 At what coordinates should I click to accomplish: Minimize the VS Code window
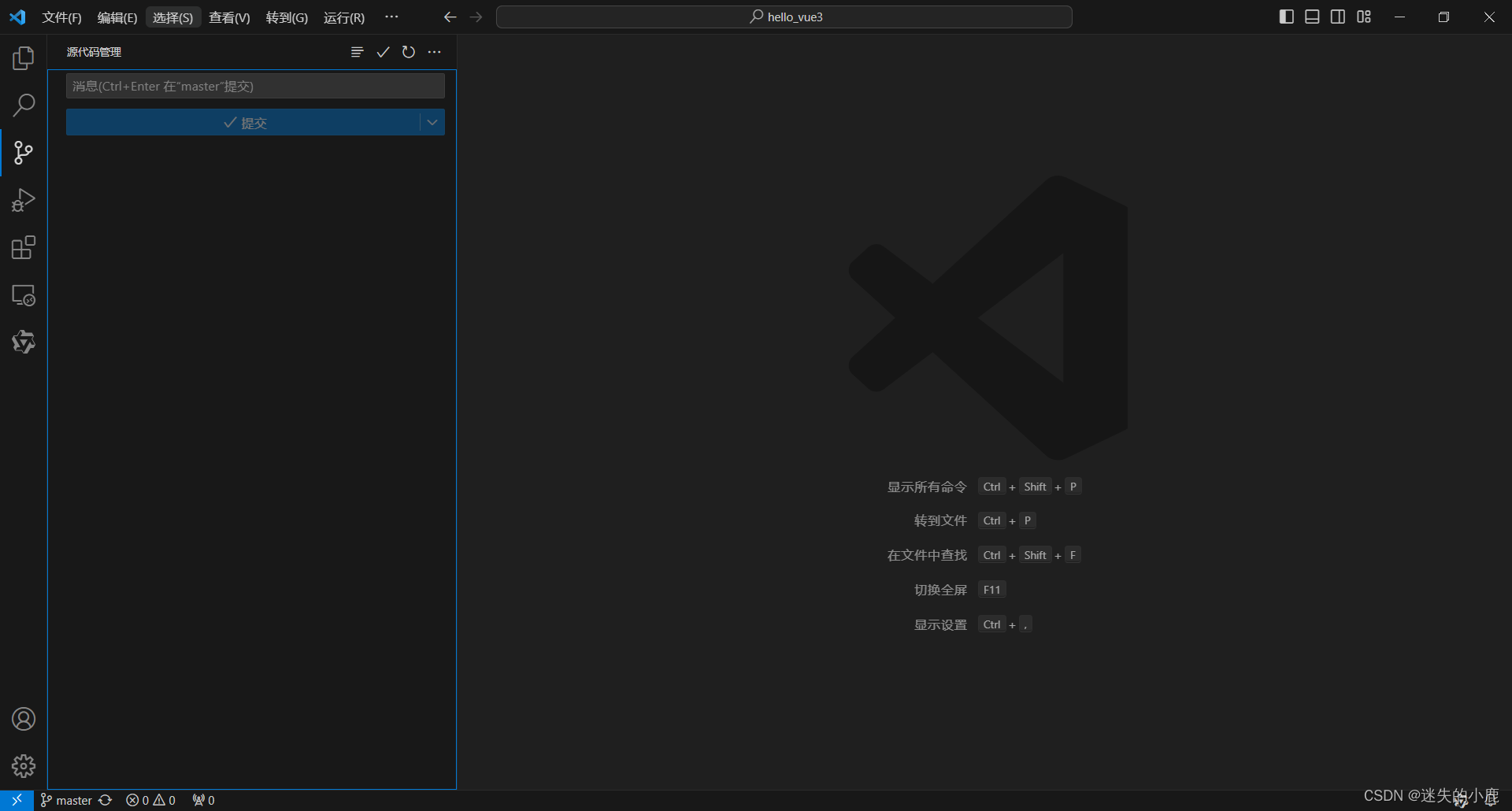(1399, 17)
